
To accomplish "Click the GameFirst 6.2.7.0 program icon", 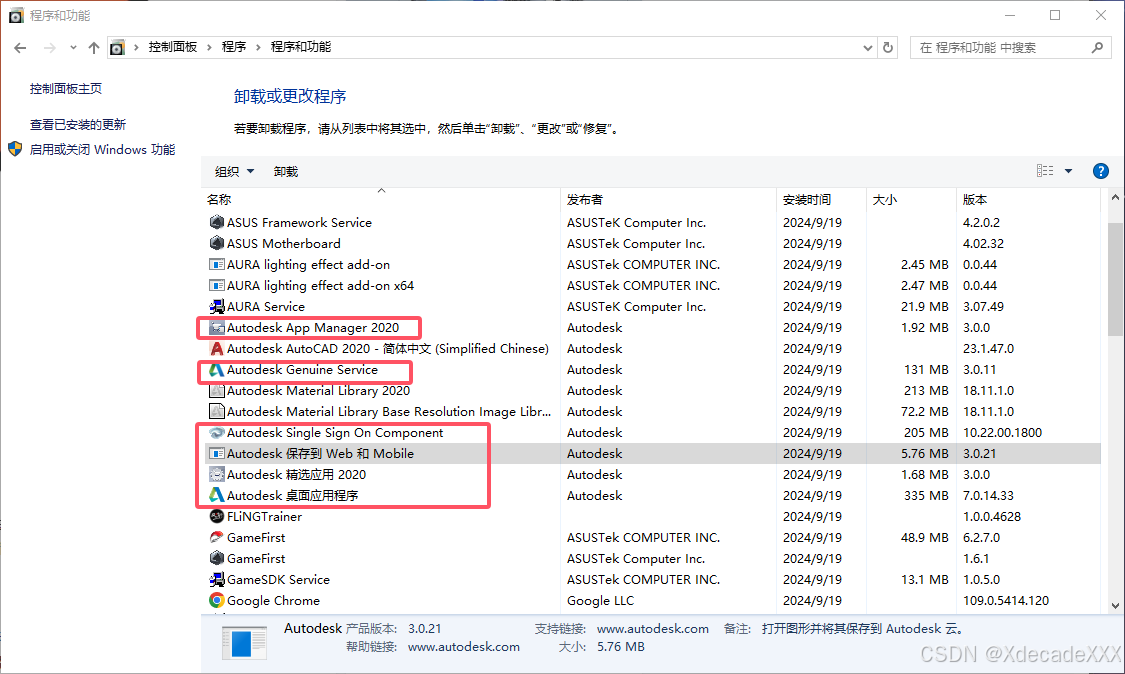I will click(216, 538).
